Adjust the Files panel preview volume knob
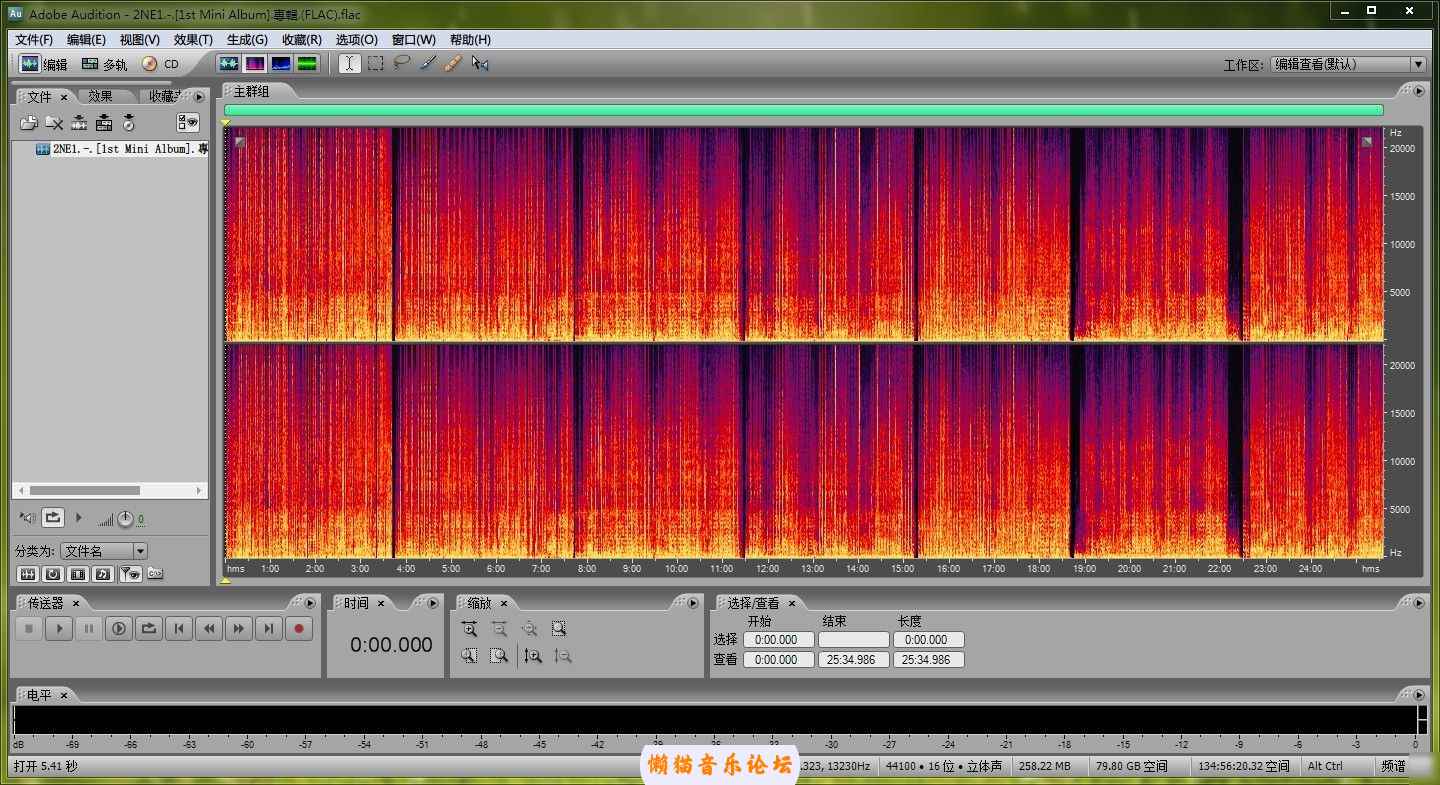1440x785 pixels. [125, 519]
